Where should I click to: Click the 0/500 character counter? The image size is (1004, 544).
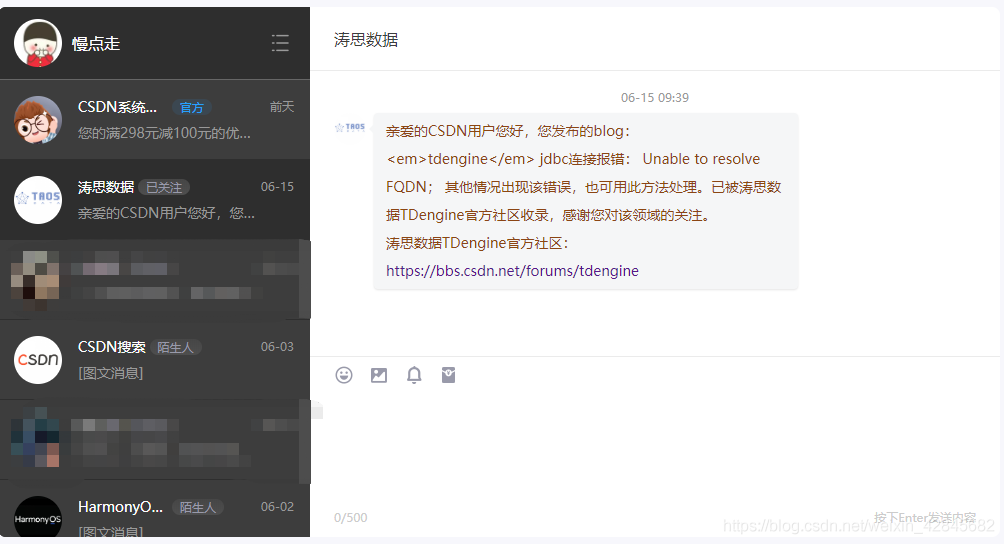350,518
